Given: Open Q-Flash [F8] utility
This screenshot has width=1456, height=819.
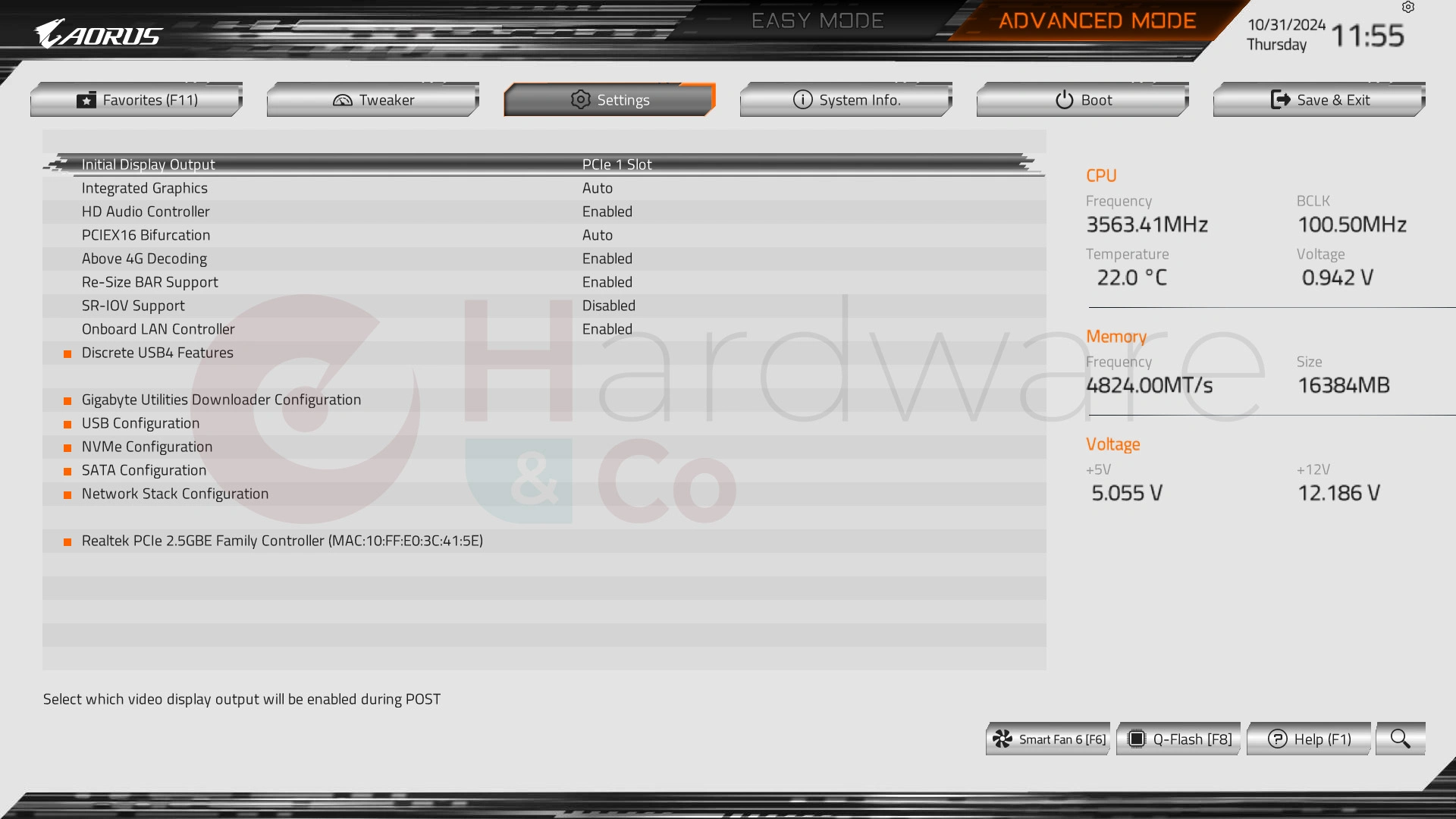Looking at the screenshot, I should pos(1179,738).
